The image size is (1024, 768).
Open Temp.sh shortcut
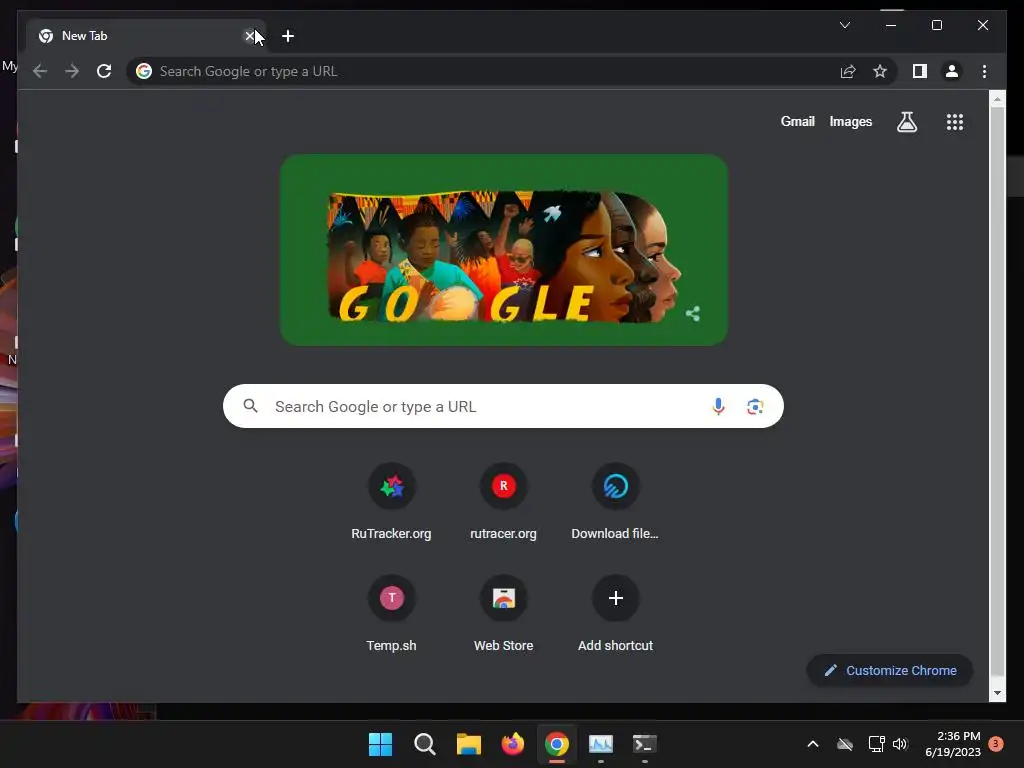click(x=391, y=613)
